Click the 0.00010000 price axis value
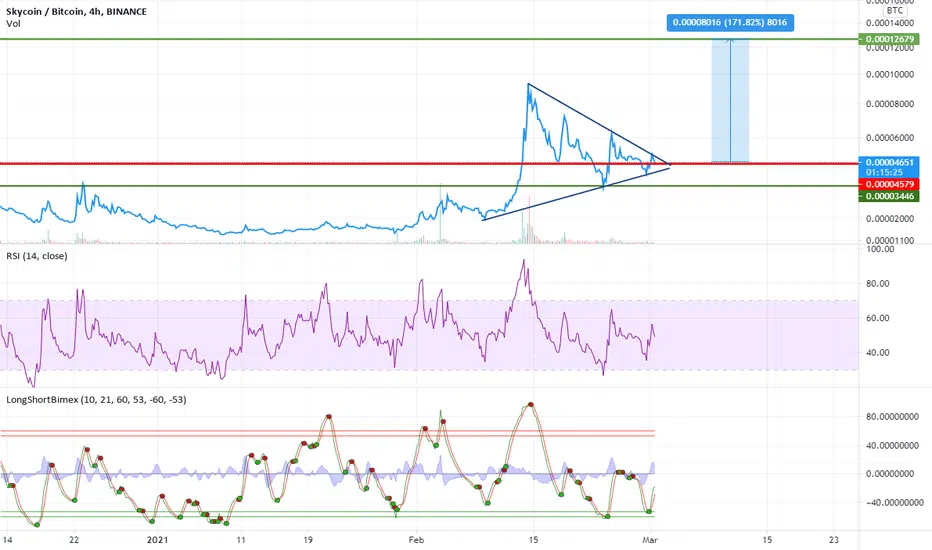 tap(889, 74)
